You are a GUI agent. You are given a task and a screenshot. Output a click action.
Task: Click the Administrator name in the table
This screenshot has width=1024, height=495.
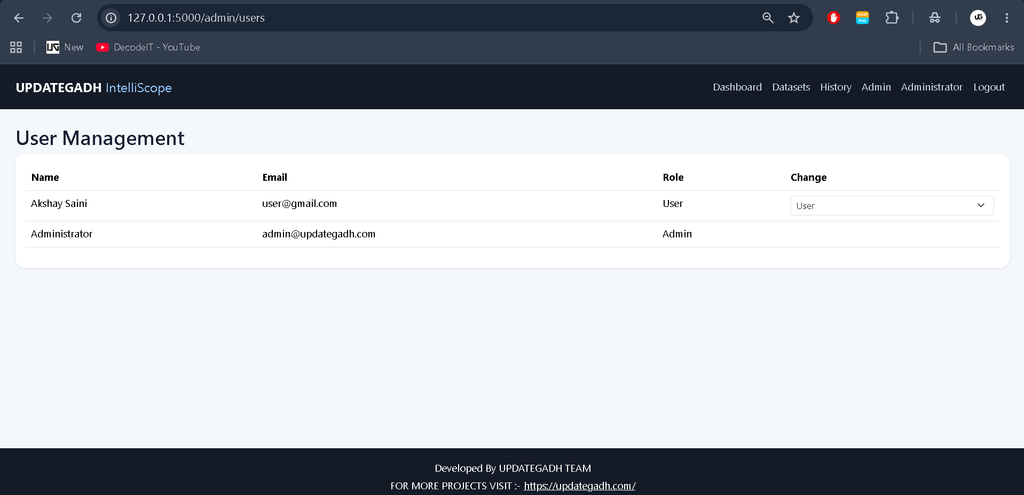tap(61, 234)
